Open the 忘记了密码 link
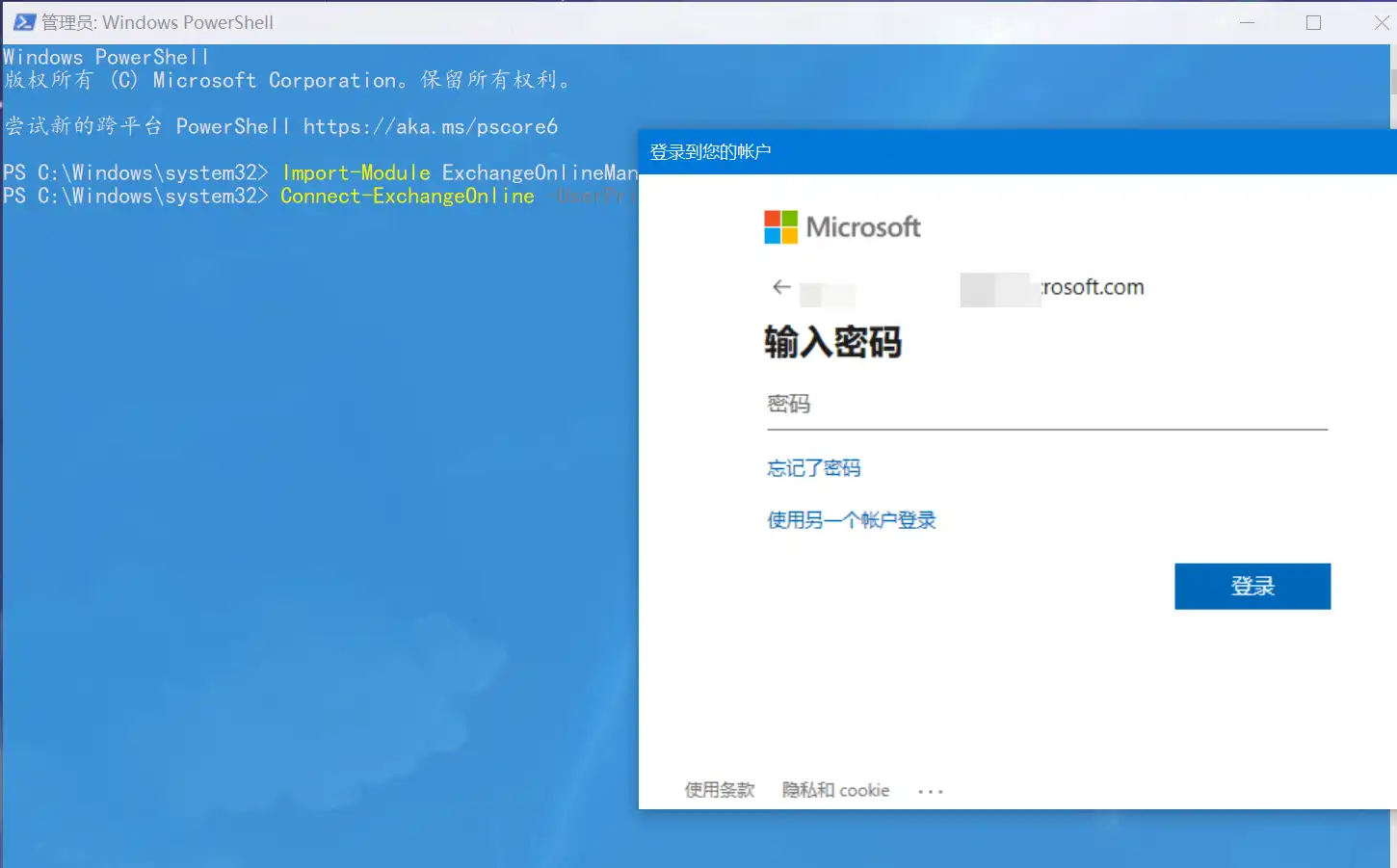Screen dimensions: 1397x868 [x=814, y=468]
